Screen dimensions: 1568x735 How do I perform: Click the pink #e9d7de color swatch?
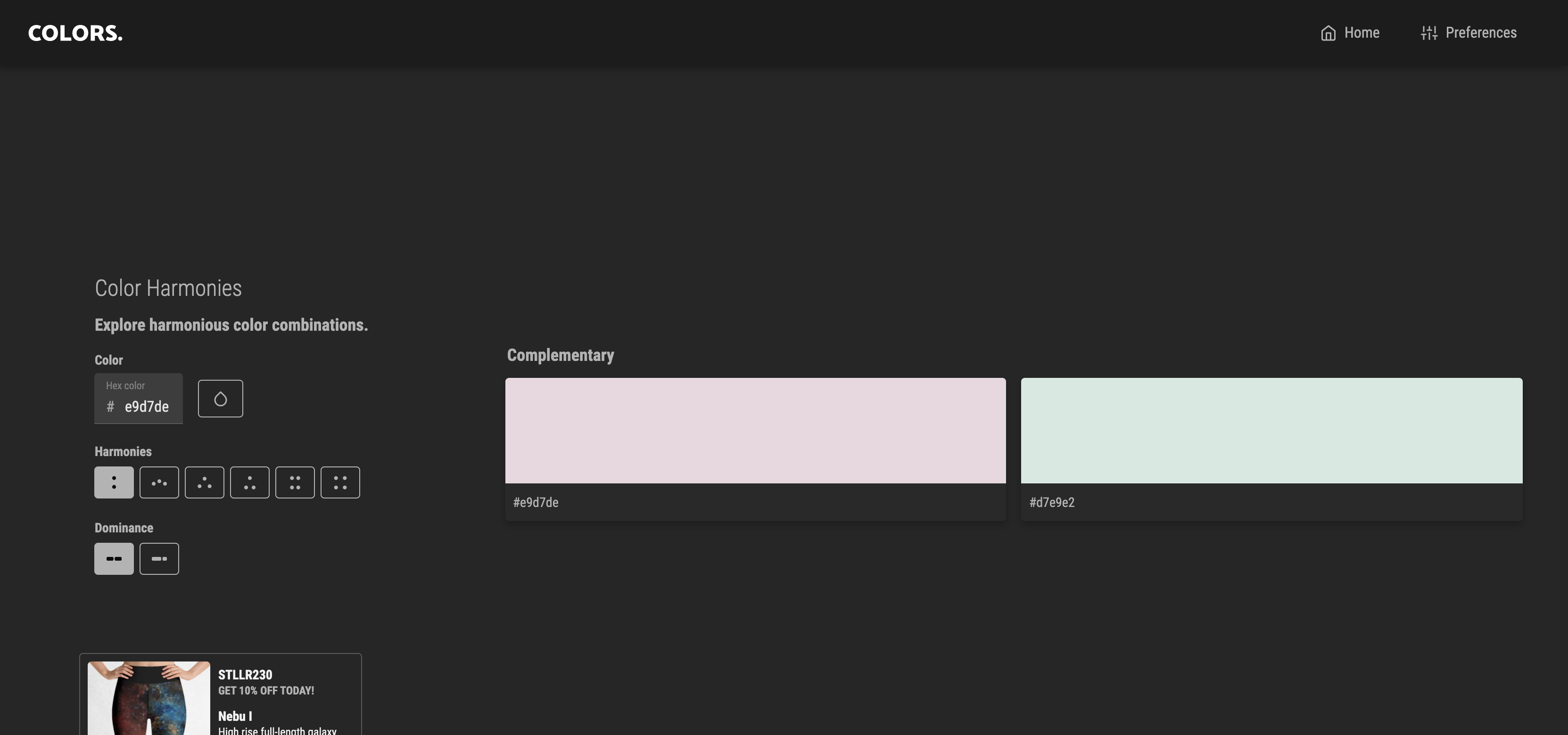(x=755, y=430)
